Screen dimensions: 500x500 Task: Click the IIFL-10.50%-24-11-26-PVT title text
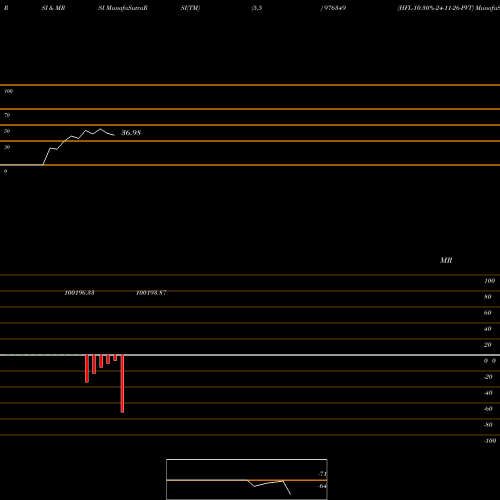tap(435, 8)
